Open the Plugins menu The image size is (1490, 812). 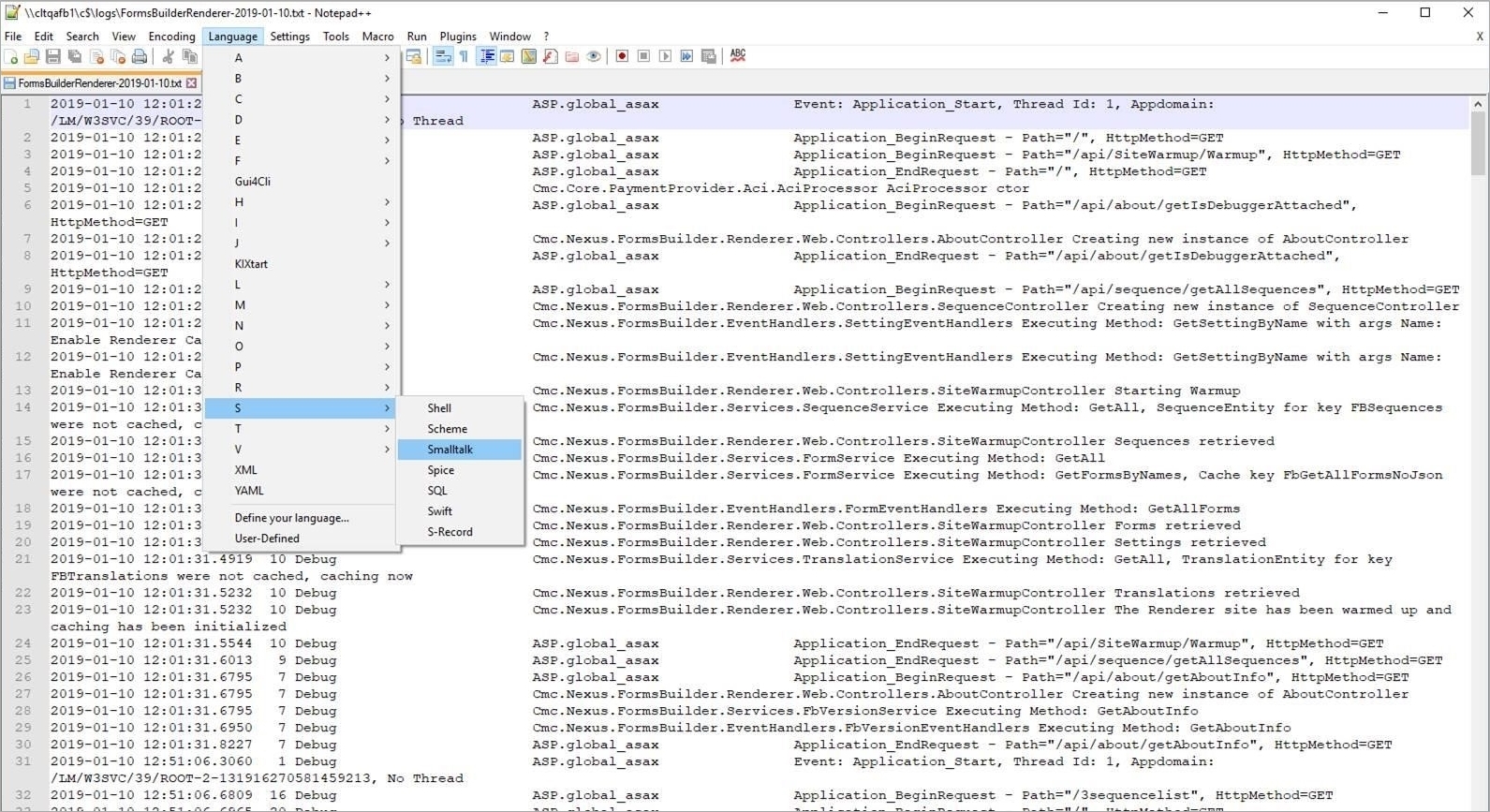click(x=458, y=37)
